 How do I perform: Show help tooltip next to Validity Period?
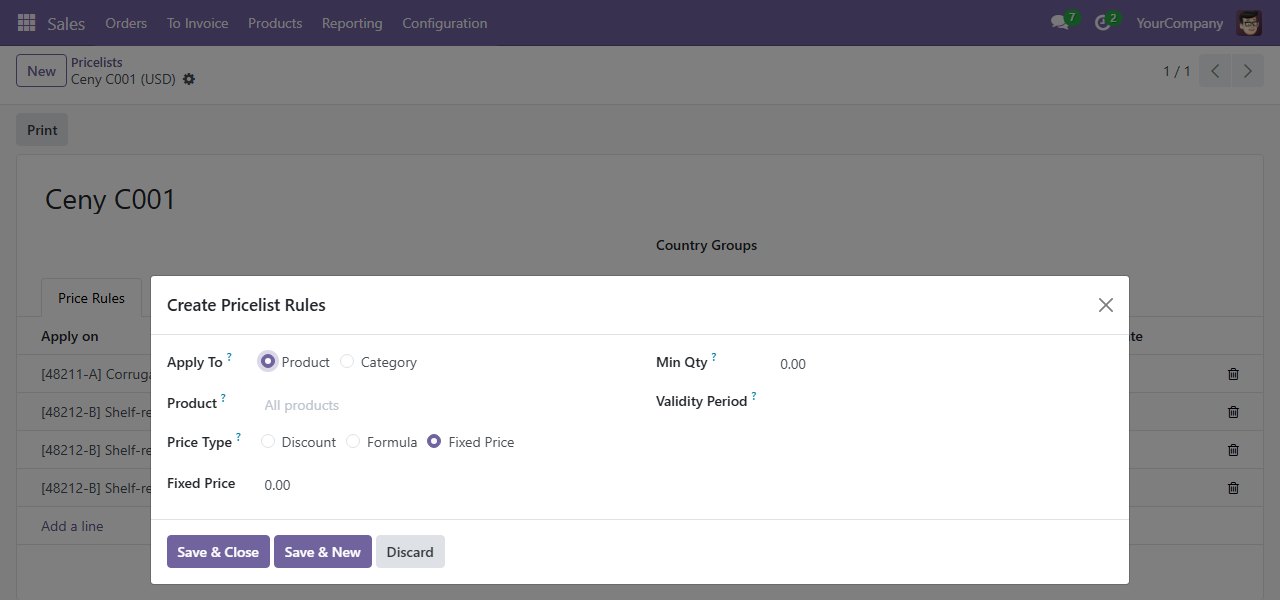click(754, 396)
